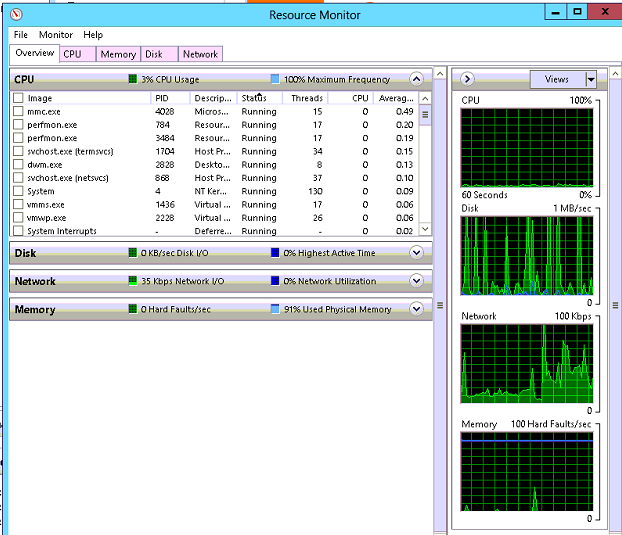
Task: Select the System Interrupts row name
Action: click(62, 231)
